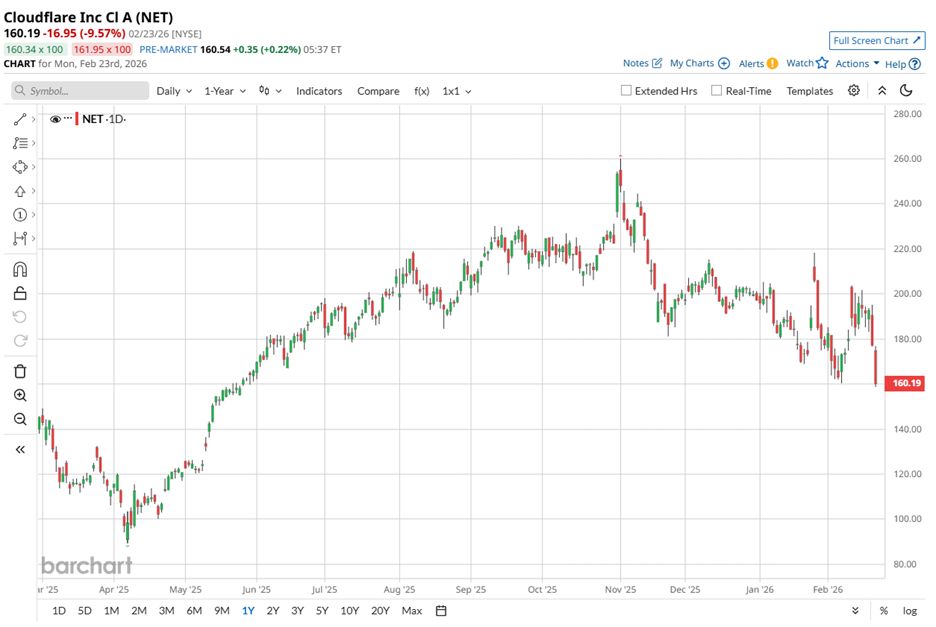This screenshot has width=936, height=627.
Task: Open the Actions dropdown menu
Action: (x=857, y=63)
